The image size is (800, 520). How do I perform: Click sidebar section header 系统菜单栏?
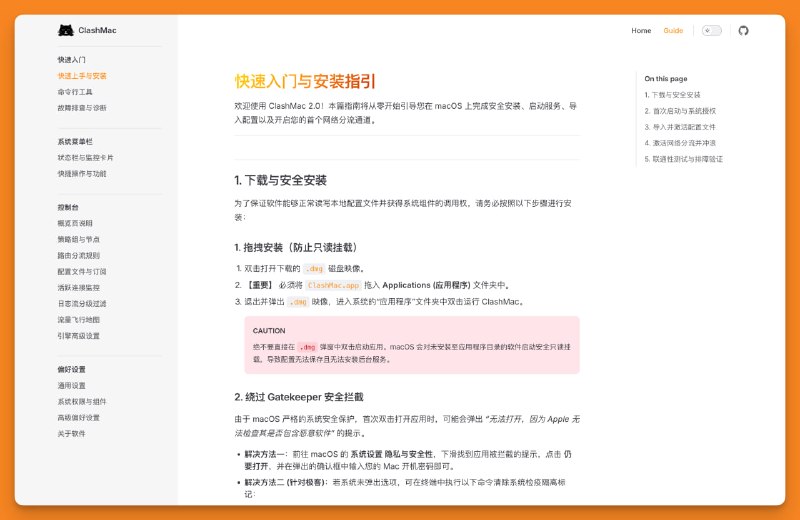[74, 141]
